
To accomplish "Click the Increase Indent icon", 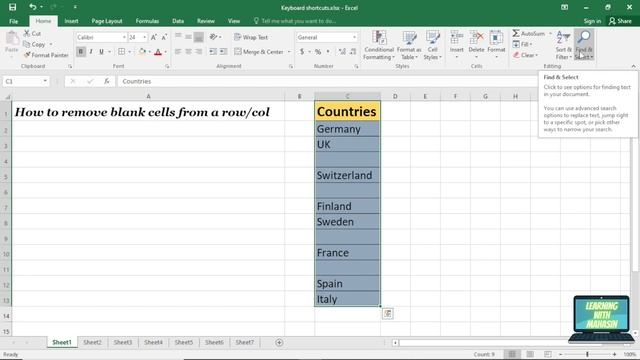I will point(223,52).
